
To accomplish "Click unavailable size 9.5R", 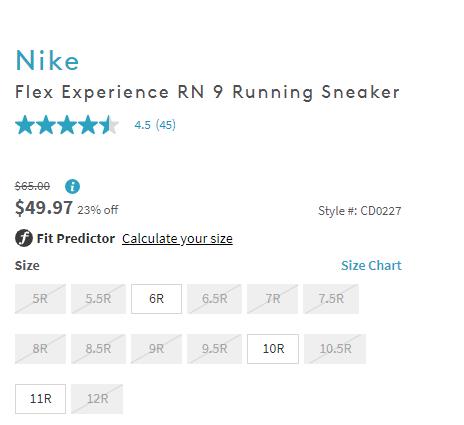I will pyautogui.click(x=214, y=349).
